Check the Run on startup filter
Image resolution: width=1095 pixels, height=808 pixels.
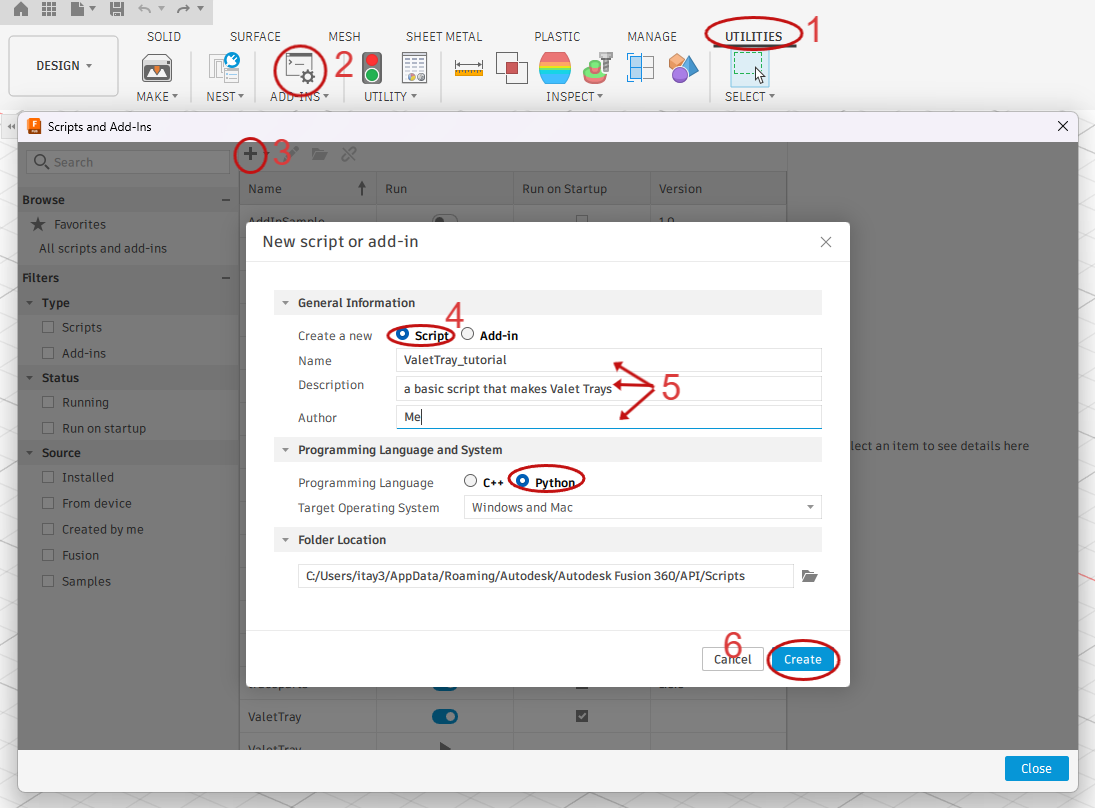point(48,428)
